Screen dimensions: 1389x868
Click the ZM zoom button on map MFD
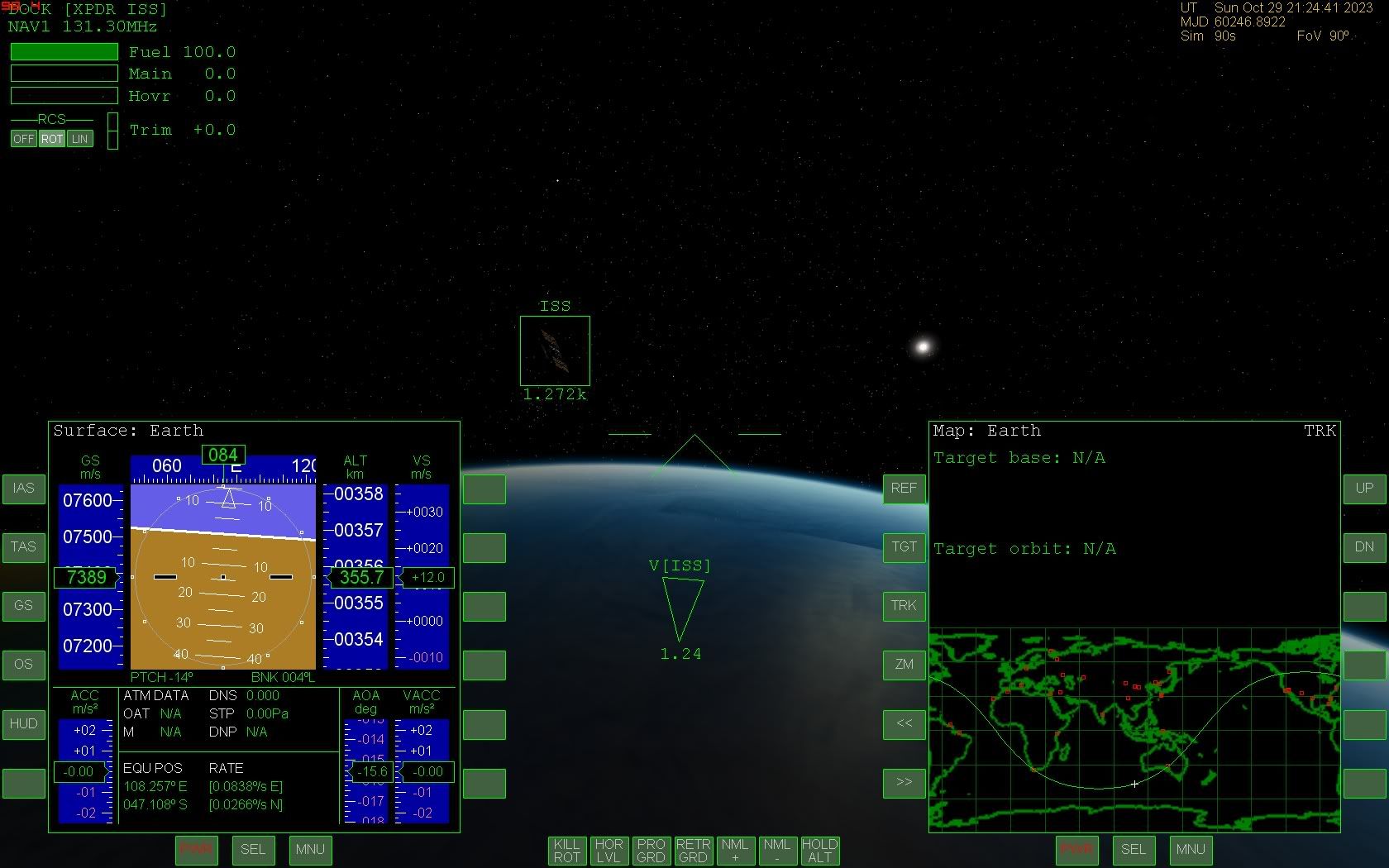coord(904,665)
